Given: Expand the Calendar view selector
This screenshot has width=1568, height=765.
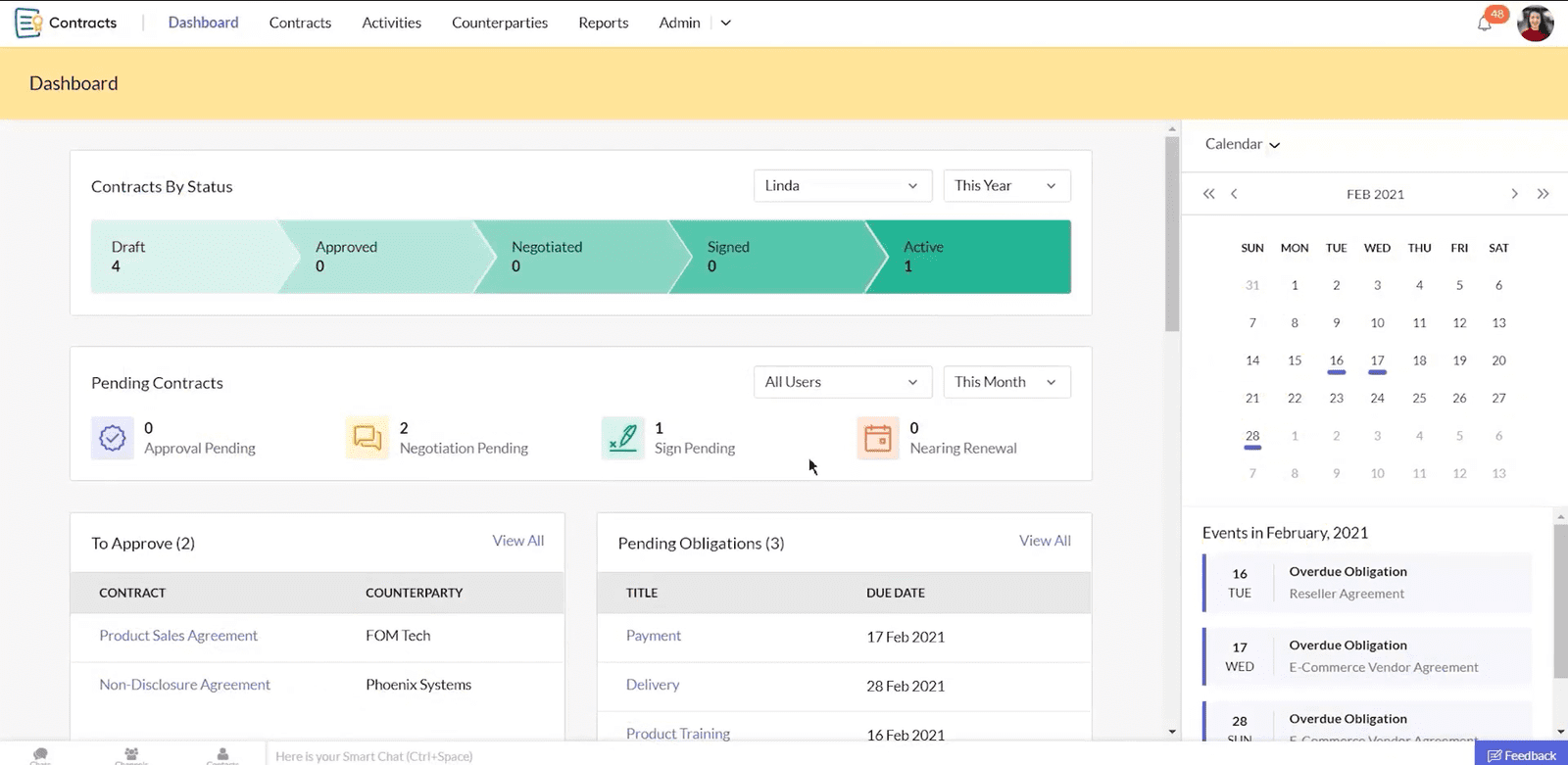Looking at the screenshot, I should coord(1242,144).
